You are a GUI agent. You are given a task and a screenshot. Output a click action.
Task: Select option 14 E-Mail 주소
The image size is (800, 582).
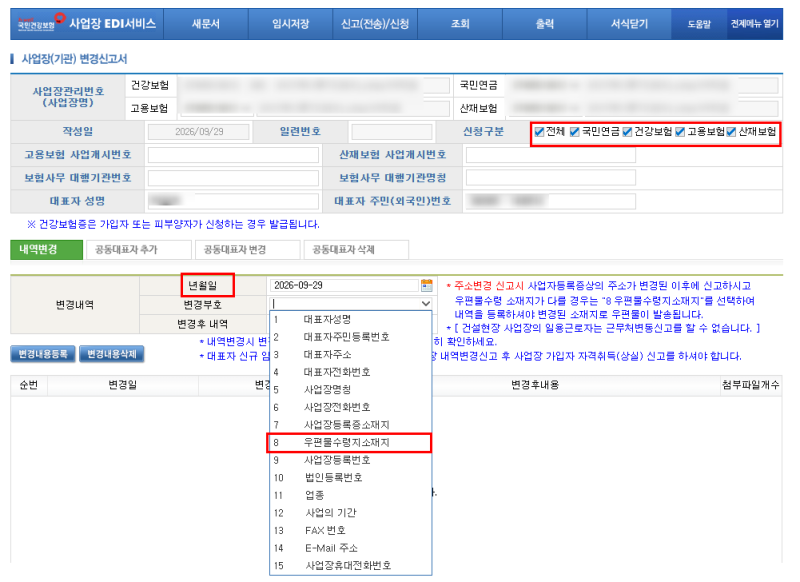point(351,548)
